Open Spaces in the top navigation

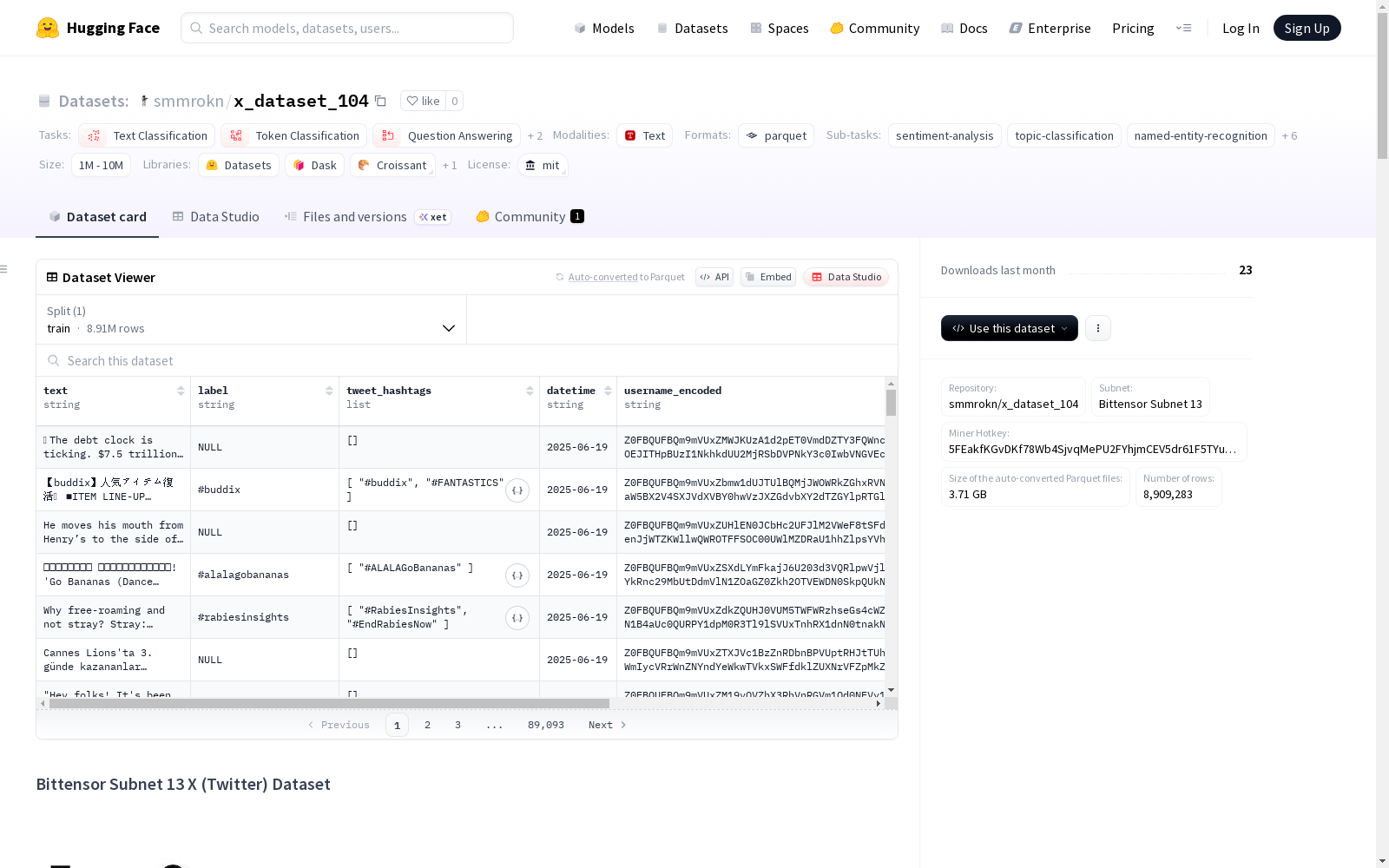779,29
